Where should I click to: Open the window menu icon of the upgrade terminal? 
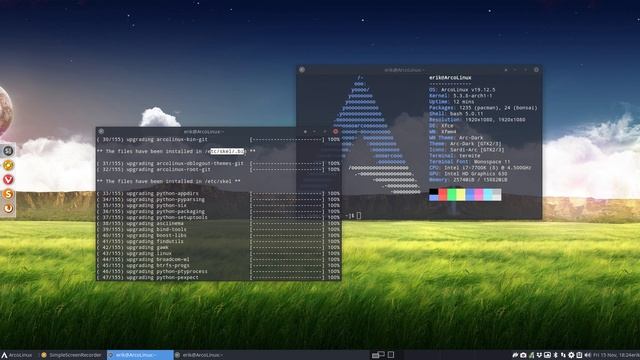[x=101, y=131]
